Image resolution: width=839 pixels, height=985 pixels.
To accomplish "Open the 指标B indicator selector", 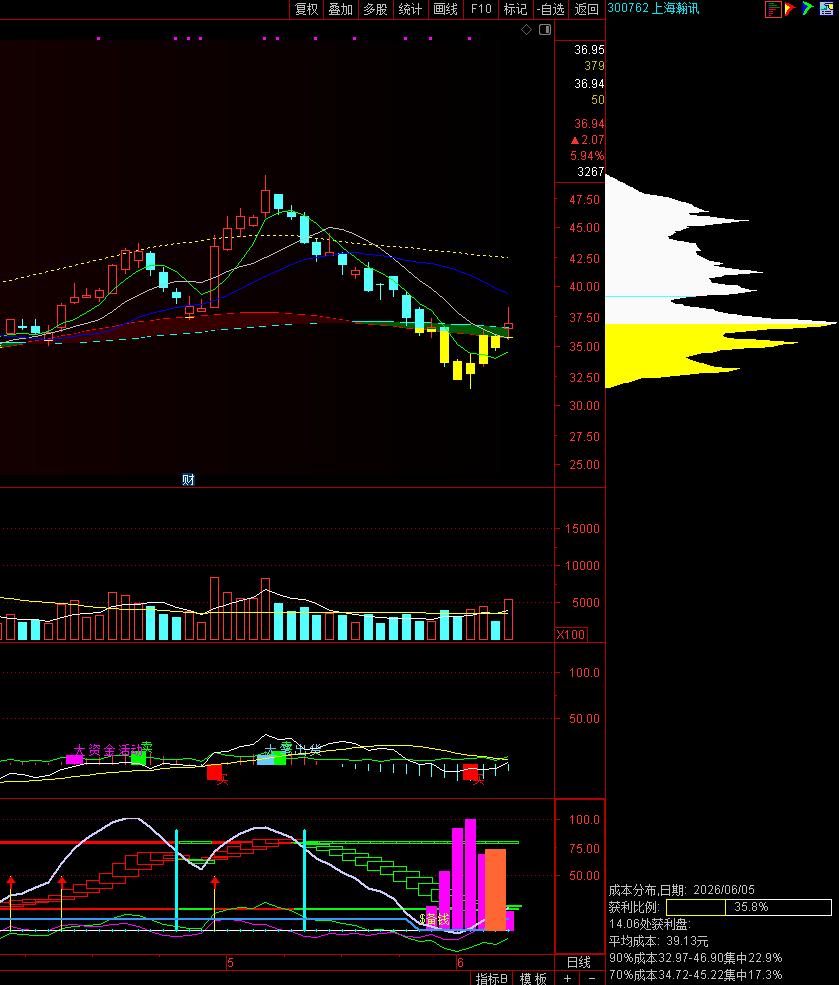I will pyautogui.click(x=491, y=978).
